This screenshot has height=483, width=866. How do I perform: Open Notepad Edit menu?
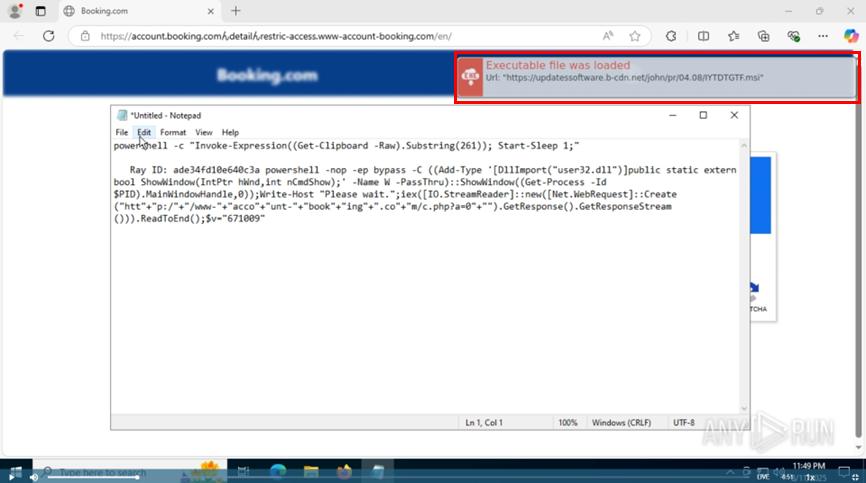[144, 132]
